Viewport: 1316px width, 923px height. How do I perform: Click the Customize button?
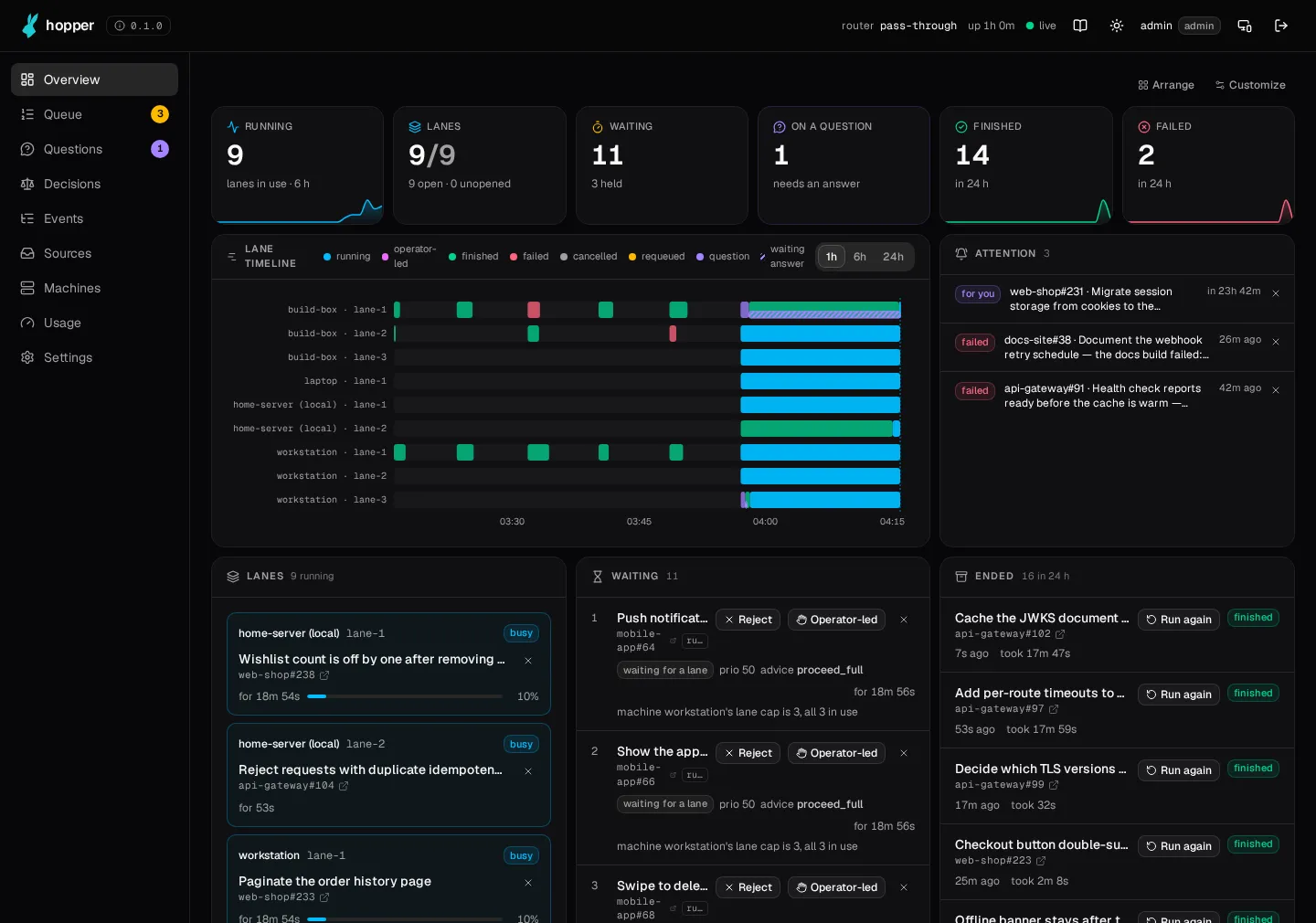click(1250, 85)
